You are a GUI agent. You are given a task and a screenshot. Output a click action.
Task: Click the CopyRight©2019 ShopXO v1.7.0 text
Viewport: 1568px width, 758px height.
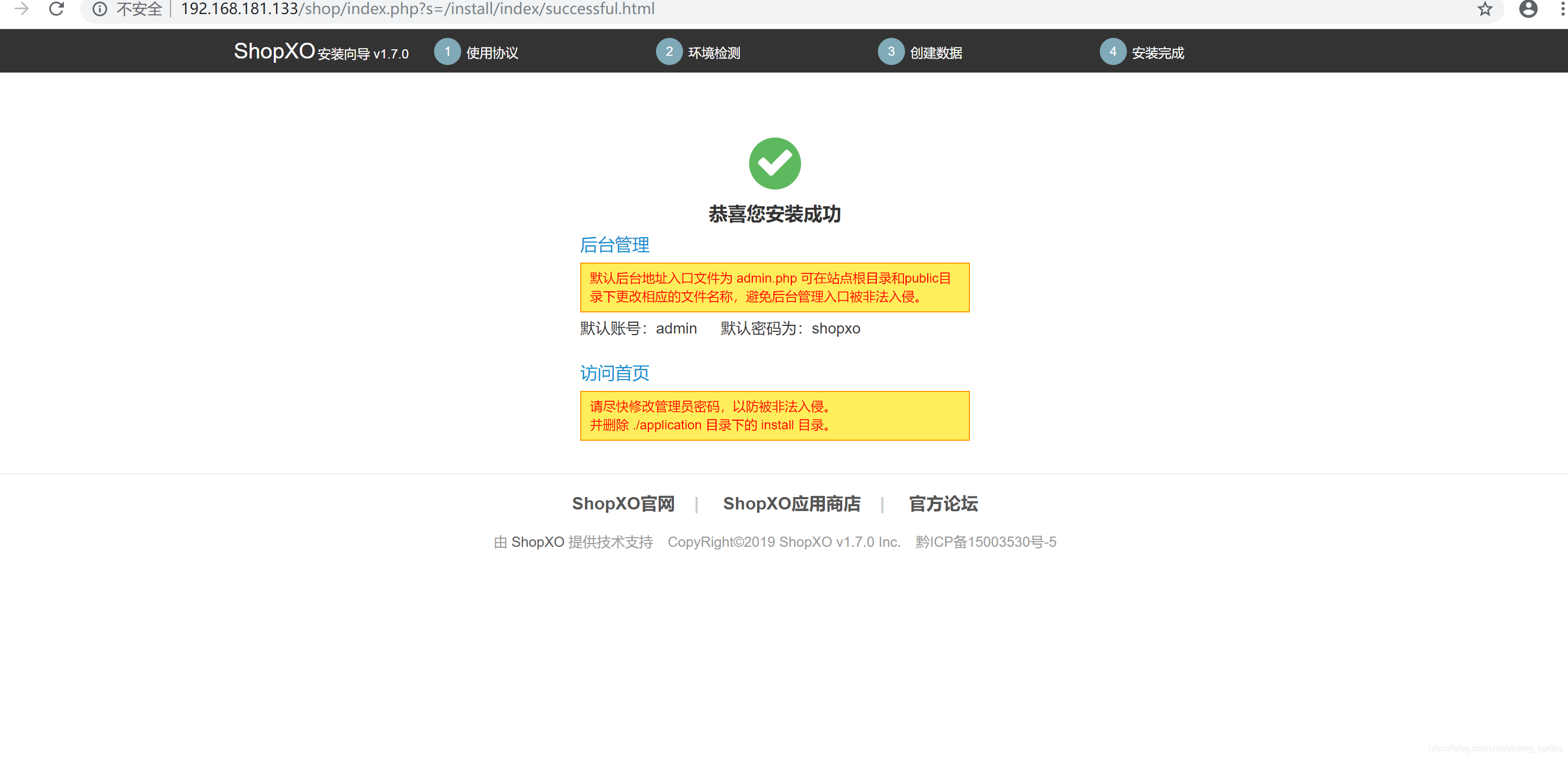point(783,542)
